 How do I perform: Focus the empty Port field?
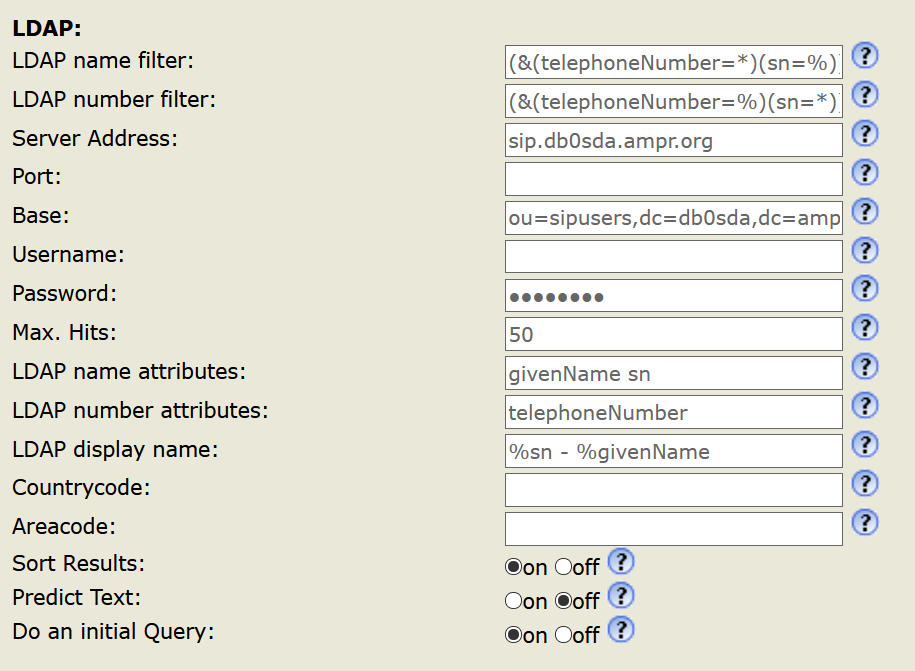pos(674,179)
